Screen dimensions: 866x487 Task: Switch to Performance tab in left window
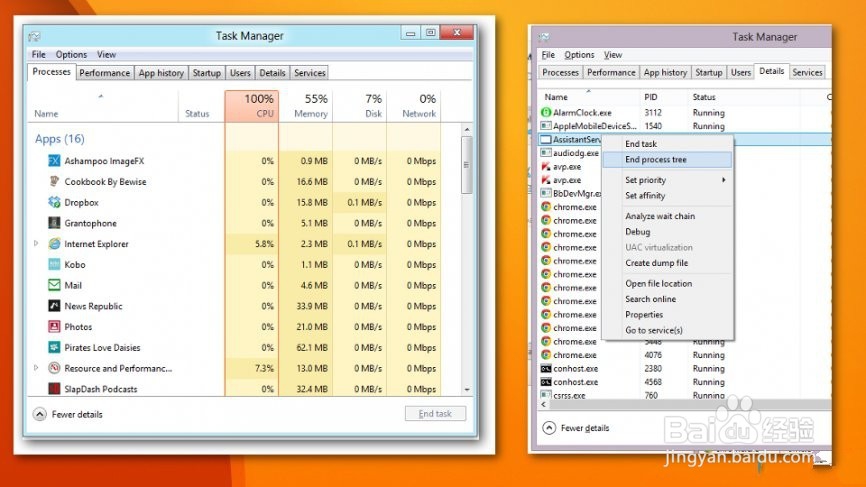[104, 73]
